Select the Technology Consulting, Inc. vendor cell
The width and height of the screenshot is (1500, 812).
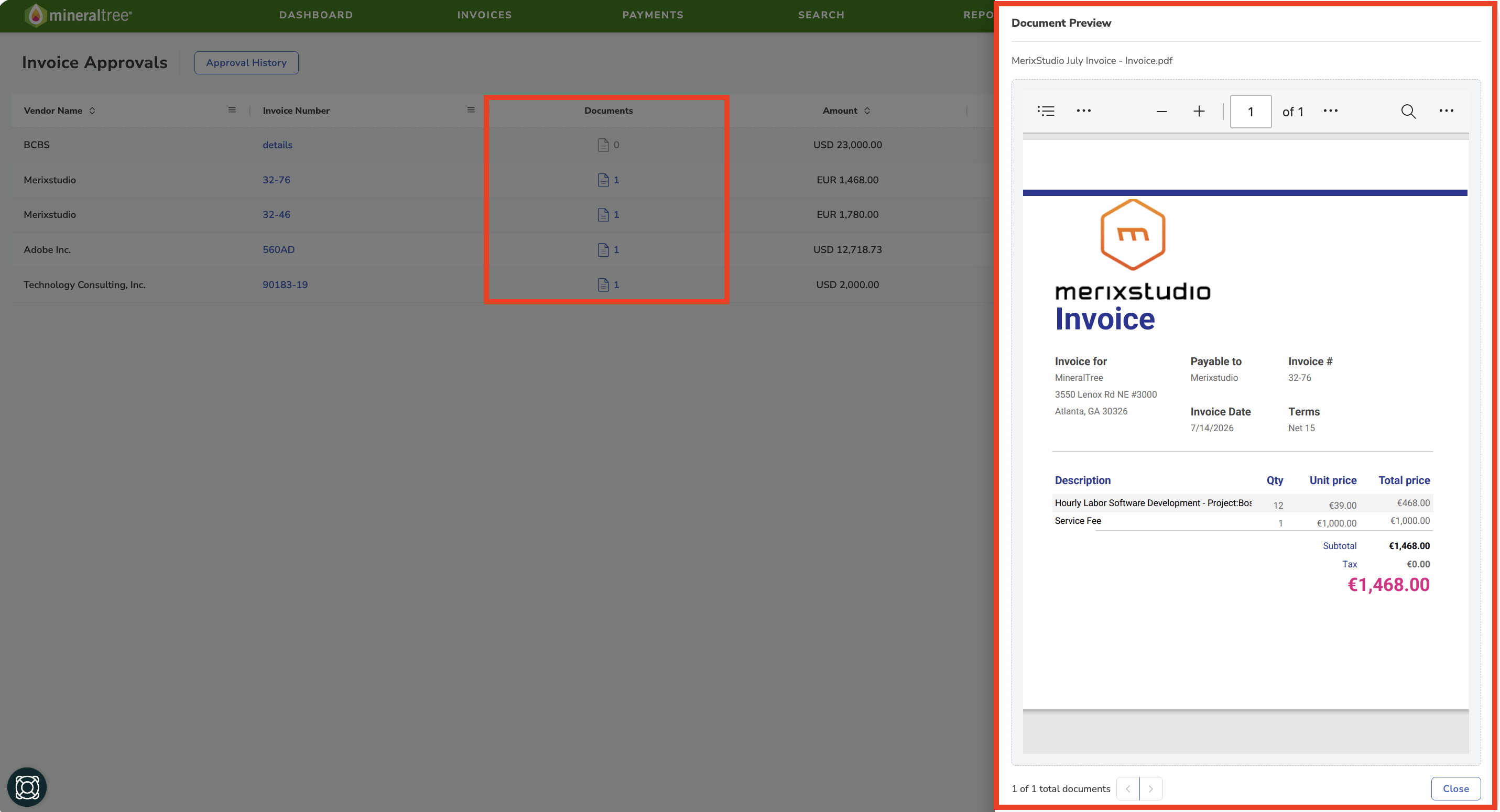click(84, 284)
